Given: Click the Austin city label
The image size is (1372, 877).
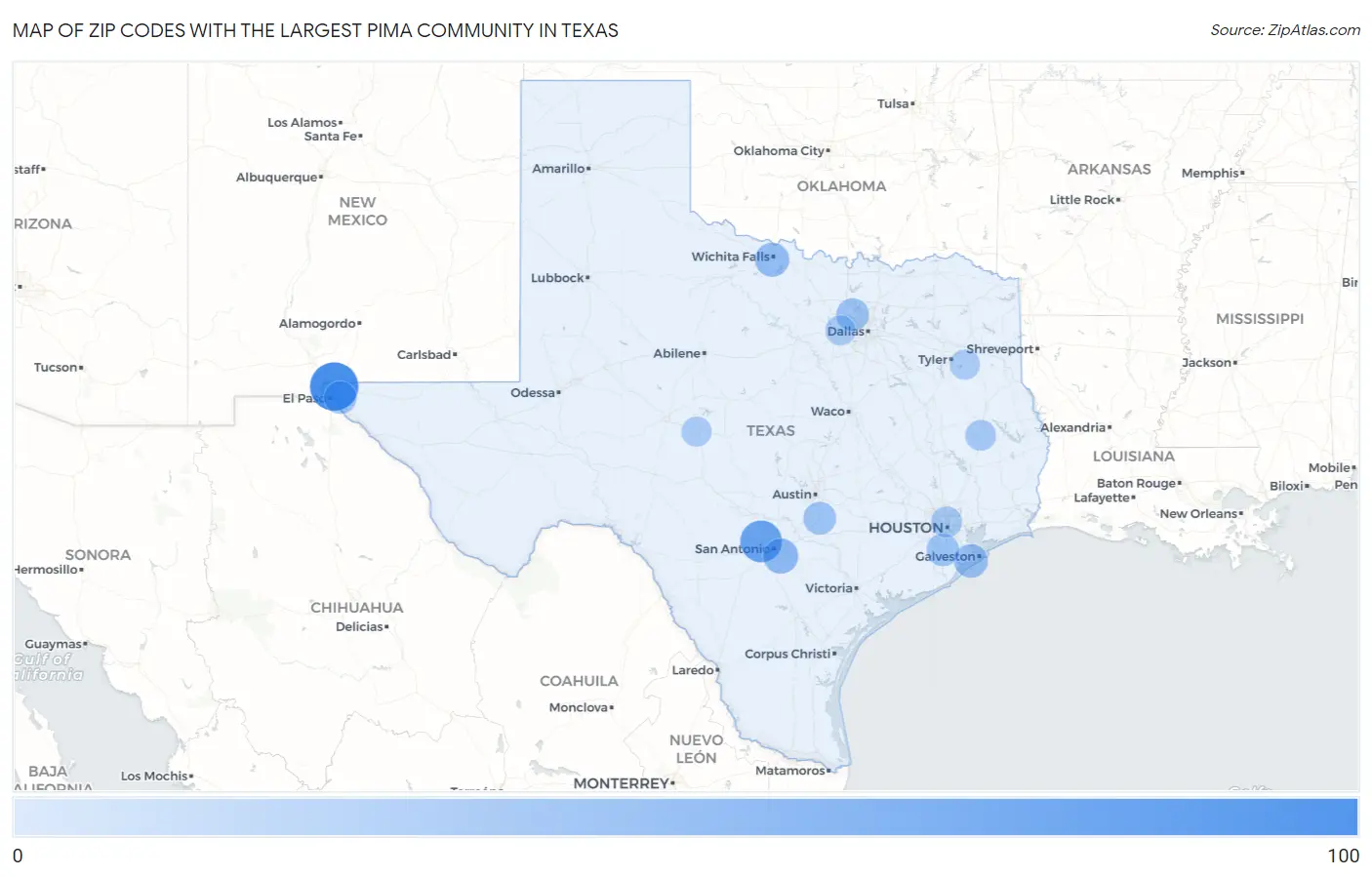Looking at the screenshot, I should [x=792, y=495].
